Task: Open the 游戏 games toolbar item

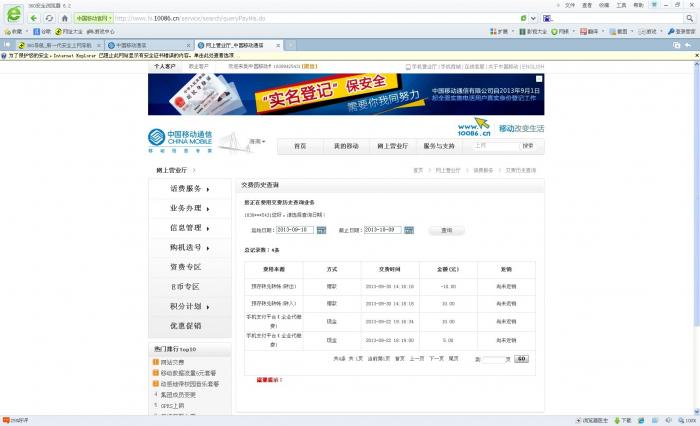Action: [648, 32]
